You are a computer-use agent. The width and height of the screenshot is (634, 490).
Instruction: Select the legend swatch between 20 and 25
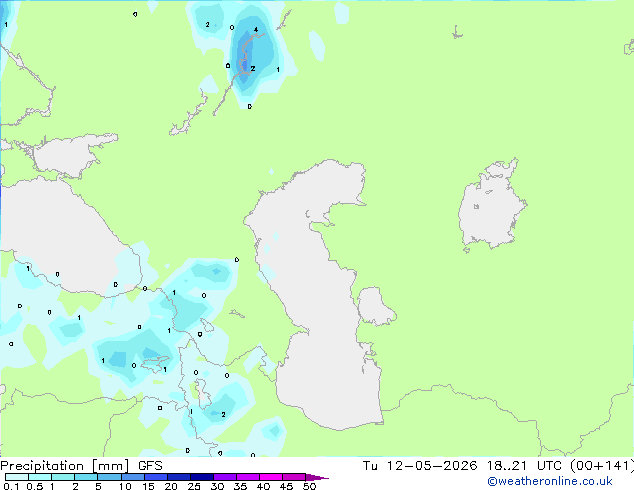(x=179, y=477)
